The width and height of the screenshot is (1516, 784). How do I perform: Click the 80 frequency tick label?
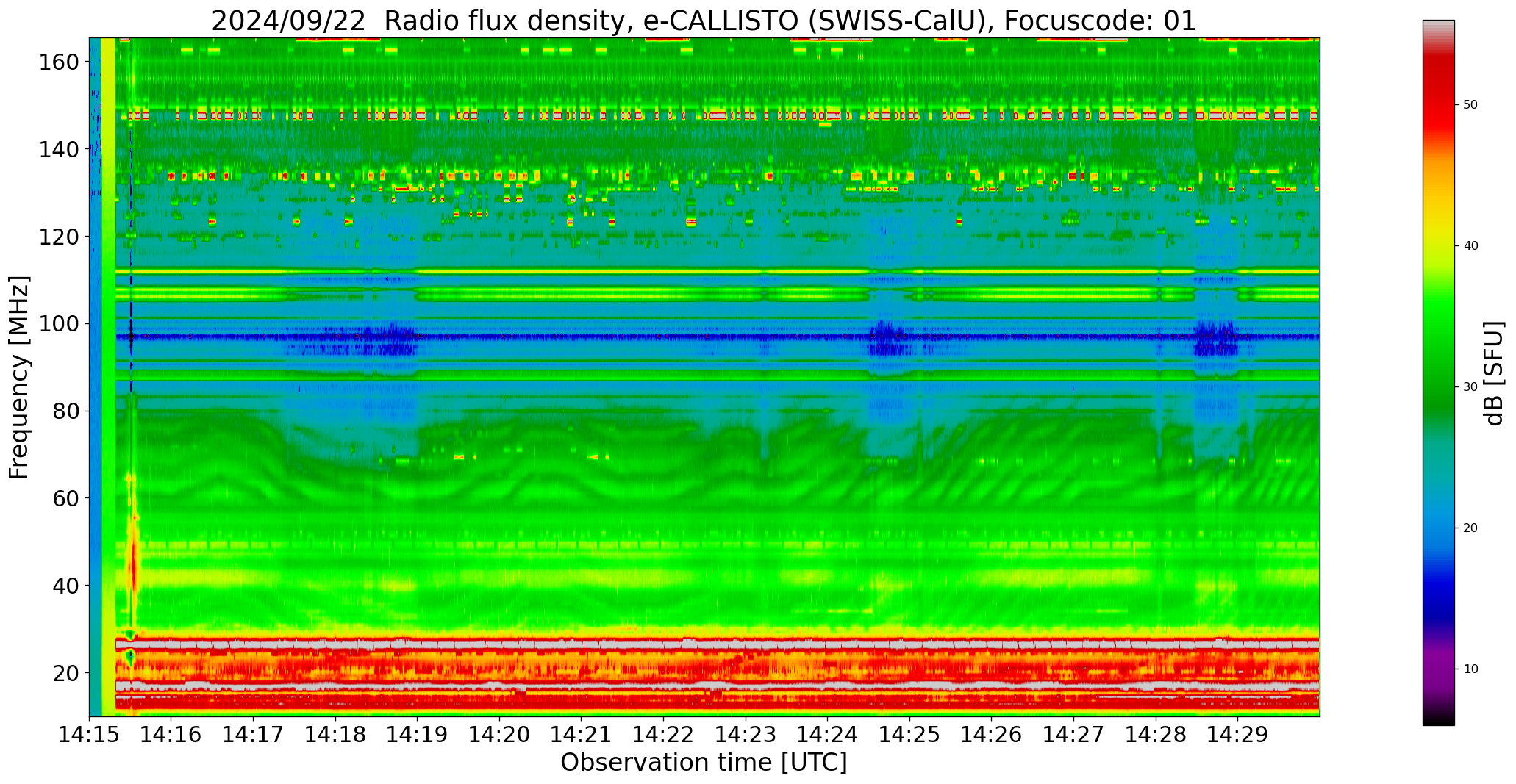[65, 411]
